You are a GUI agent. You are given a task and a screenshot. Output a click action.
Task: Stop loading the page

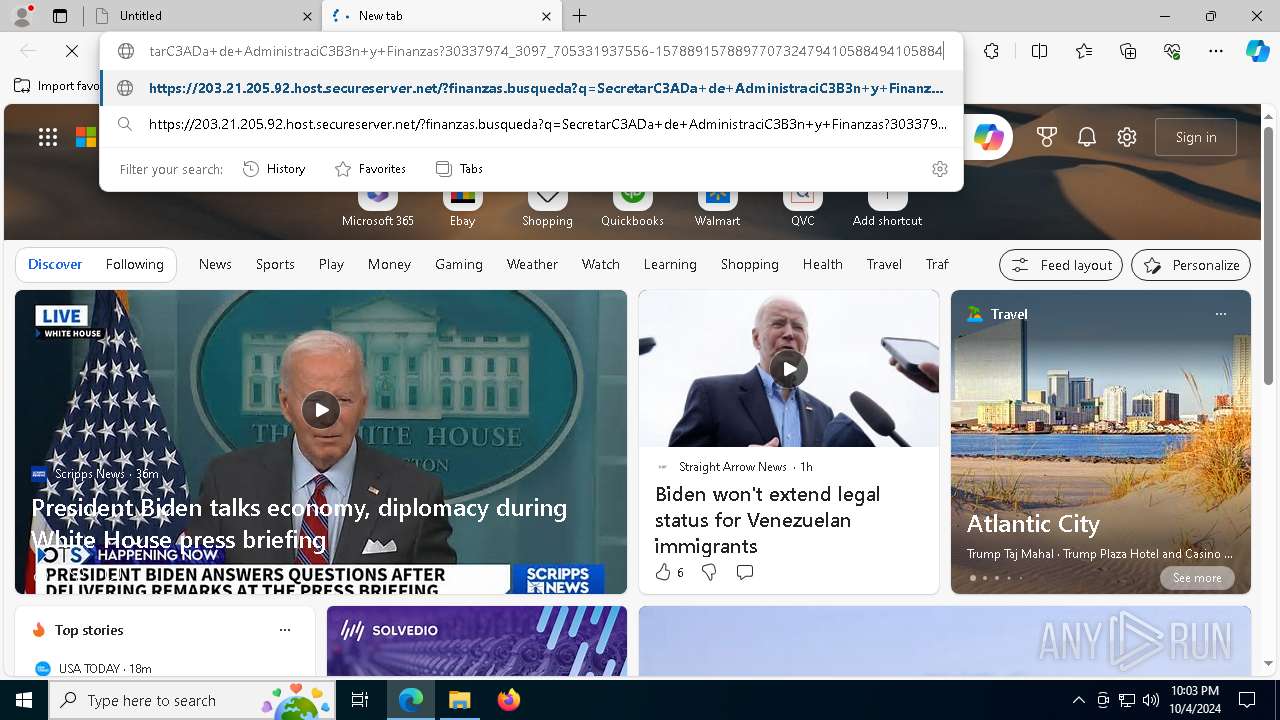tap(72, 51)
